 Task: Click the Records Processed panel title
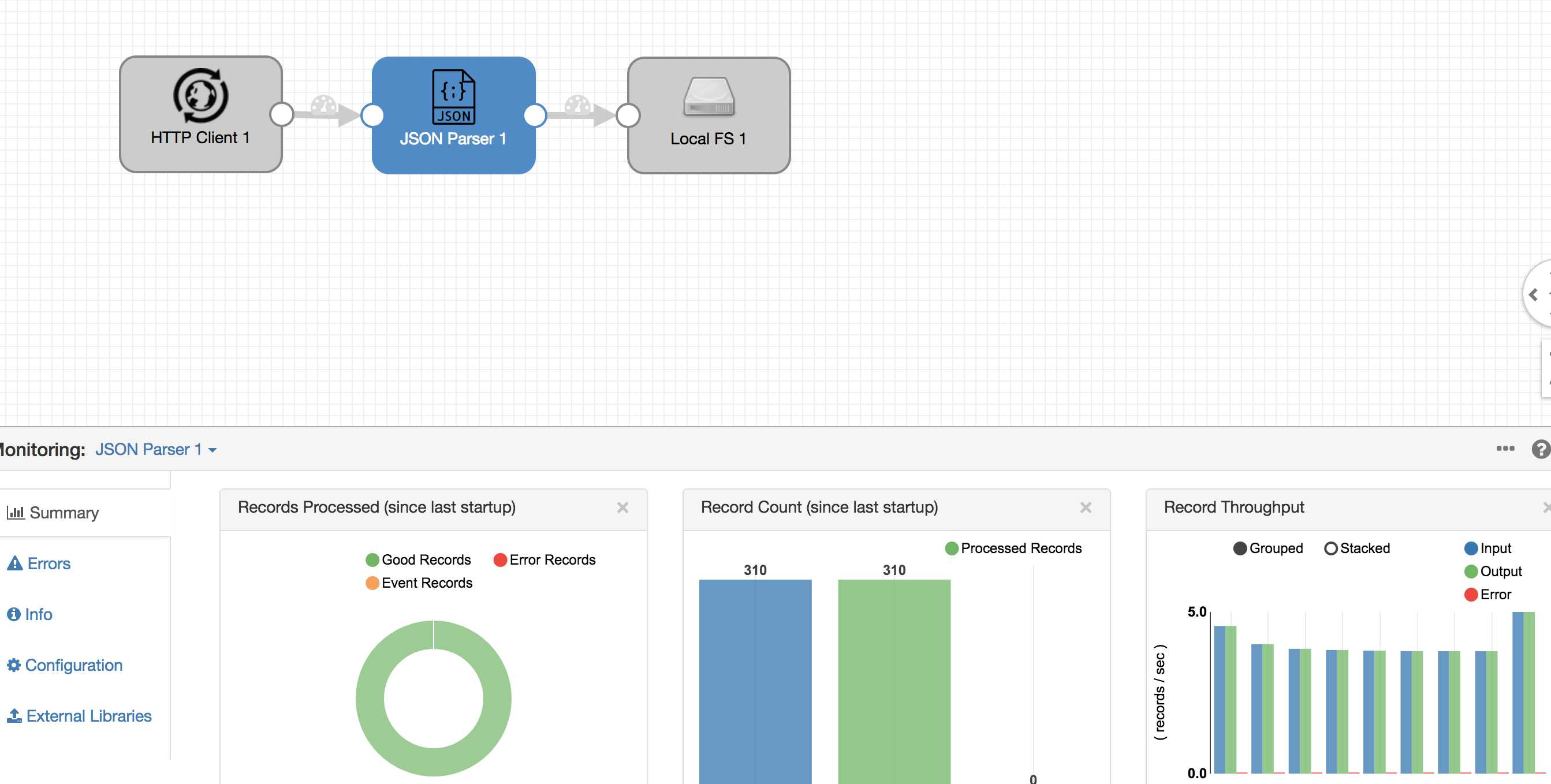376,507
